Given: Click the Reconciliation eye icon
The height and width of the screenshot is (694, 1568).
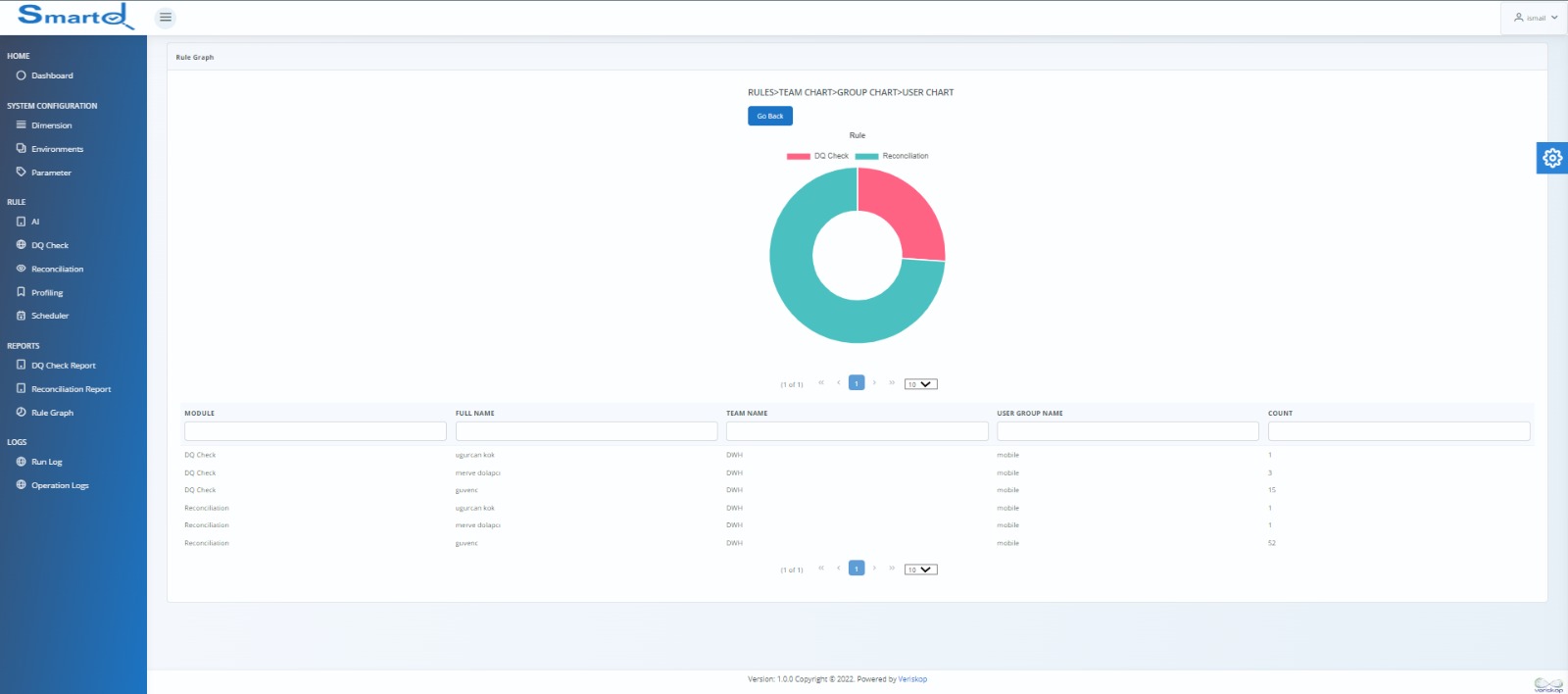Looking at the screenshot, I should pyautogui.click(x=21, y=269).
